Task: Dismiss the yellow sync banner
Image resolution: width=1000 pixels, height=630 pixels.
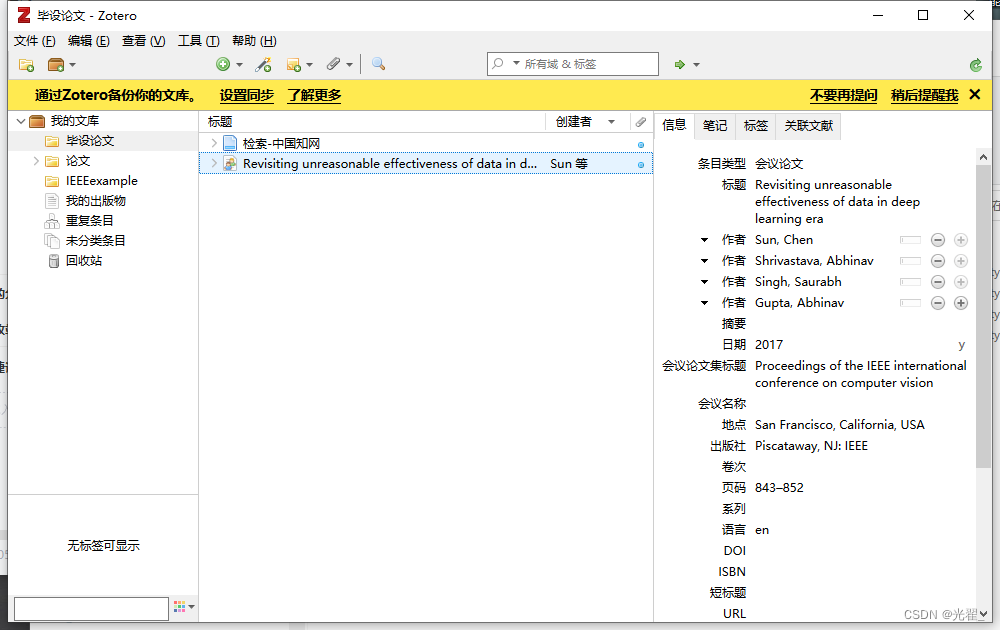Action: pos(974,95)
